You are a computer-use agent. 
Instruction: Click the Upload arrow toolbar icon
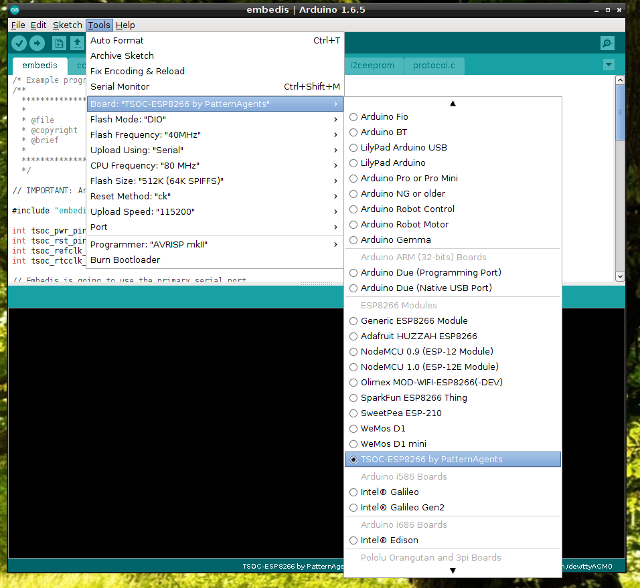(x=37, y=43)
